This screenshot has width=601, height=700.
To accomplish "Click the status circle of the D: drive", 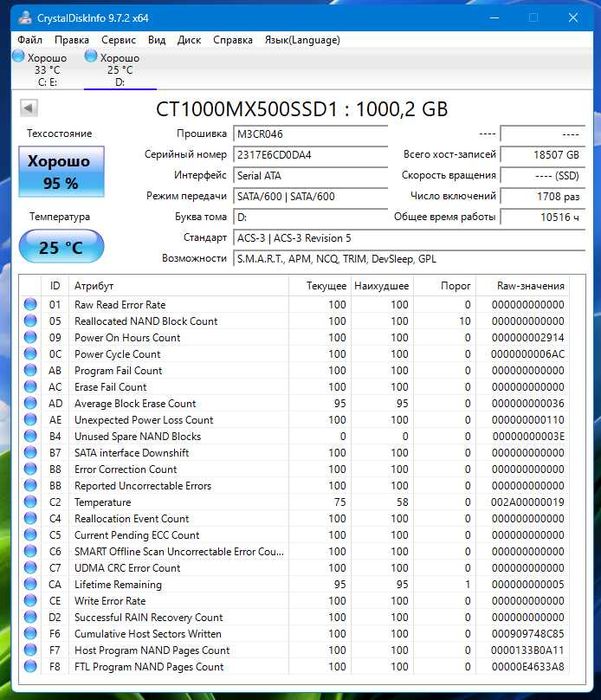I will tap(91, 56).
